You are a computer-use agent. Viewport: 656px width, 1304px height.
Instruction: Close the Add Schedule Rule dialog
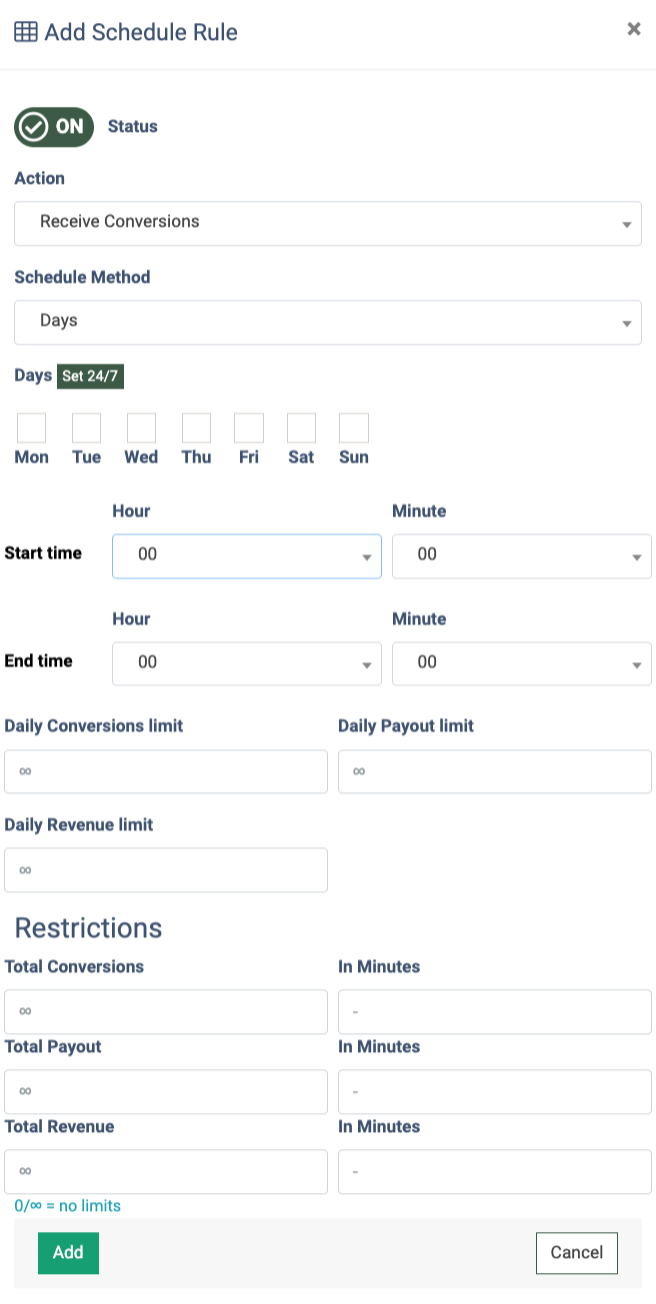pyautogui.click(x=633, y=29)
